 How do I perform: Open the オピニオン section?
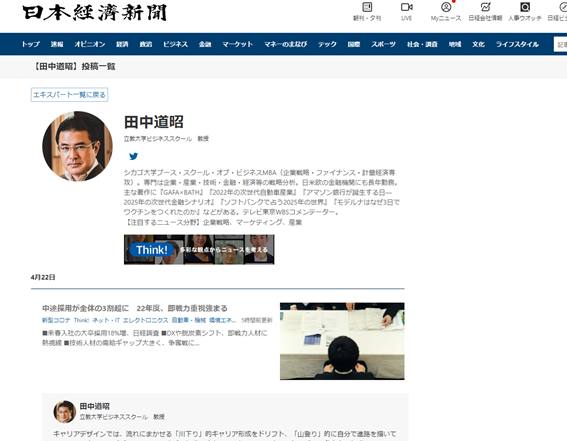90,44
